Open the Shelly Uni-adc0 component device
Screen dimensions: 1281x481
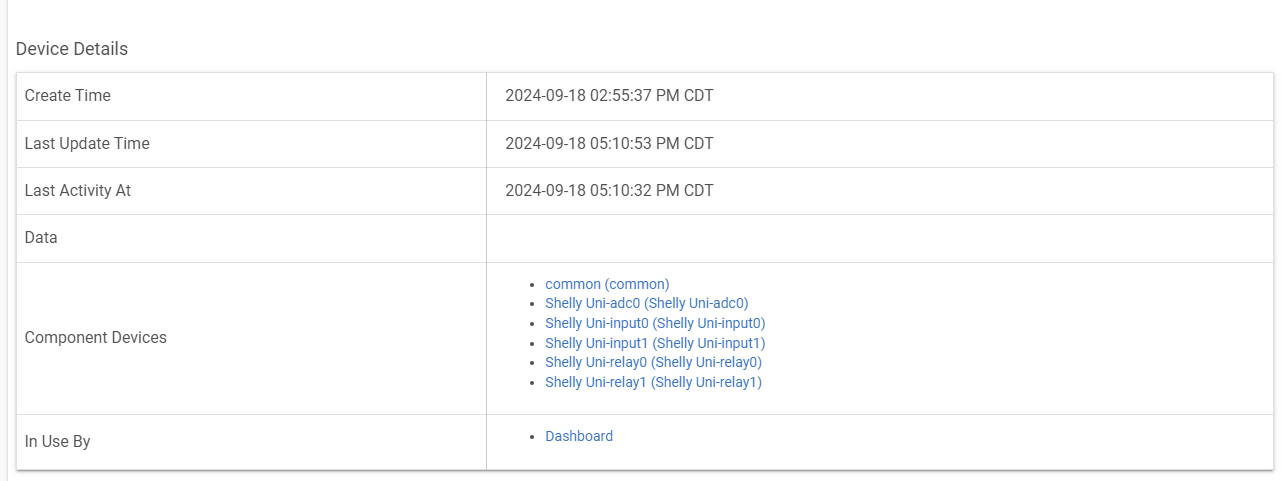pos(647,303)
